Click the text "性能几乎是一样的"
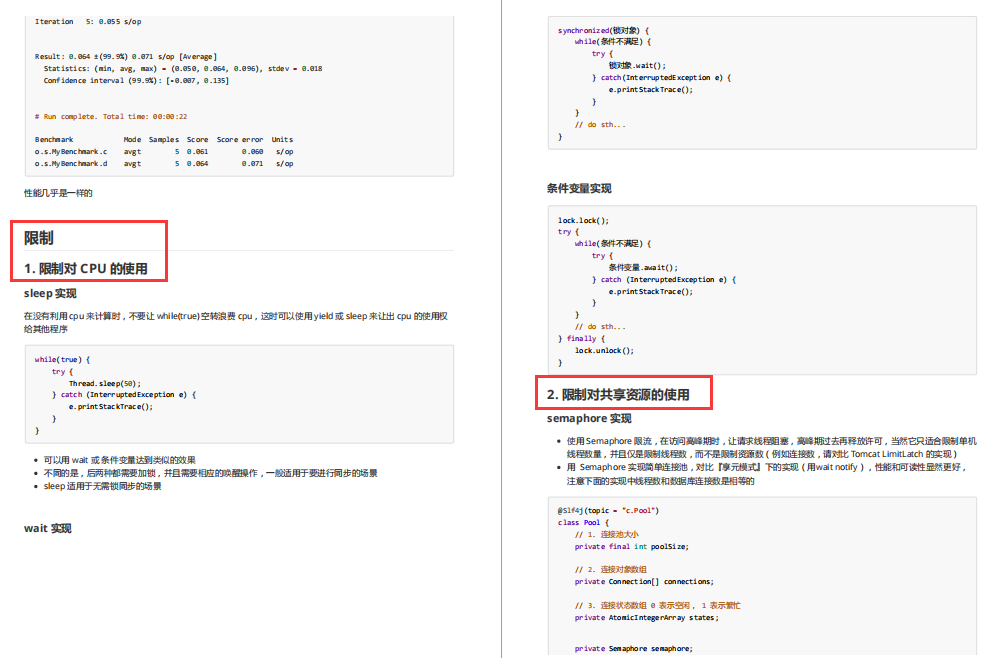 (58, 193)
